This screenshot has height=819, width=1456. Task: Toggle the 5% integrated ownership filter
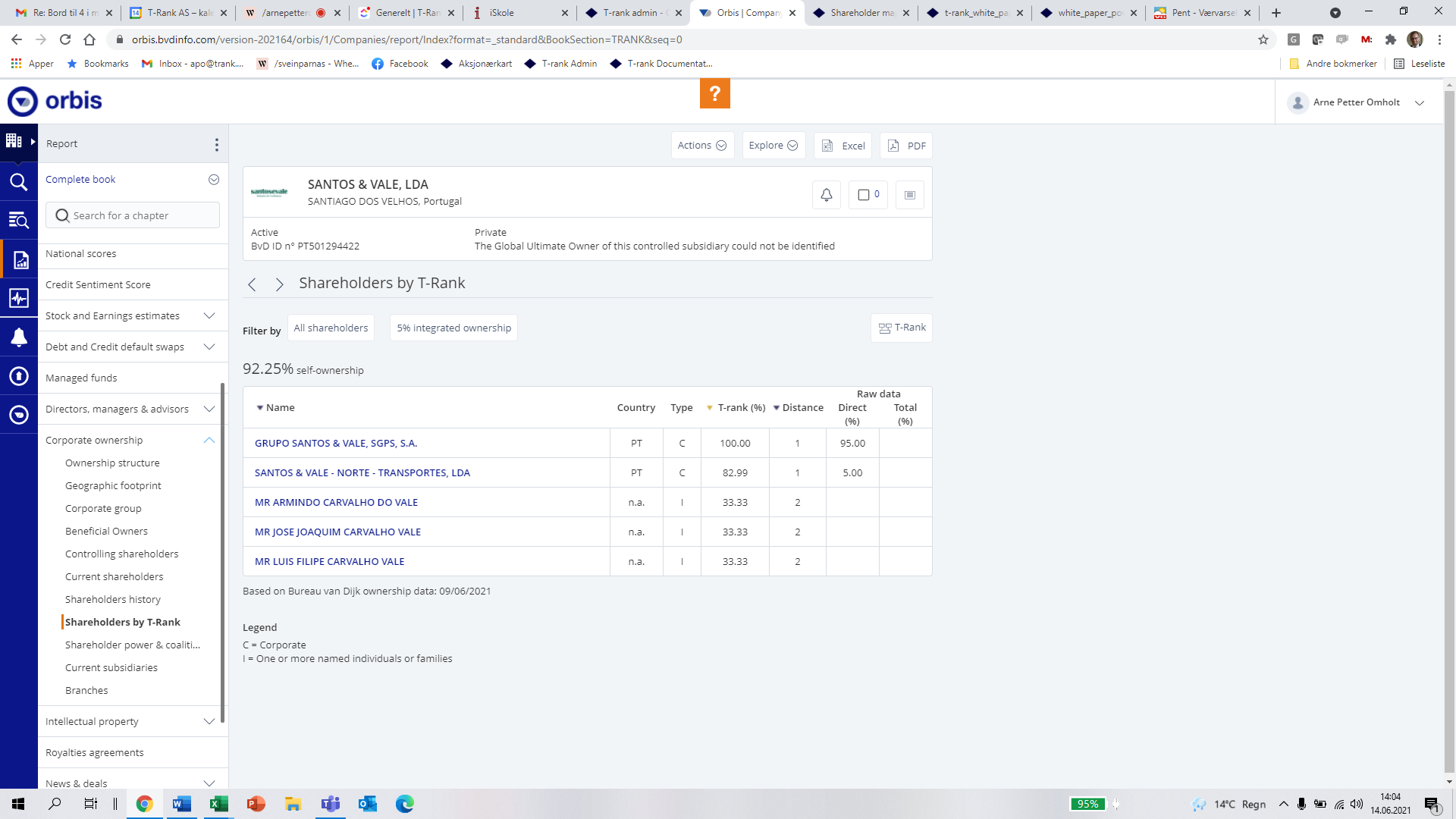pyautogui.click(x=453, y=328)
